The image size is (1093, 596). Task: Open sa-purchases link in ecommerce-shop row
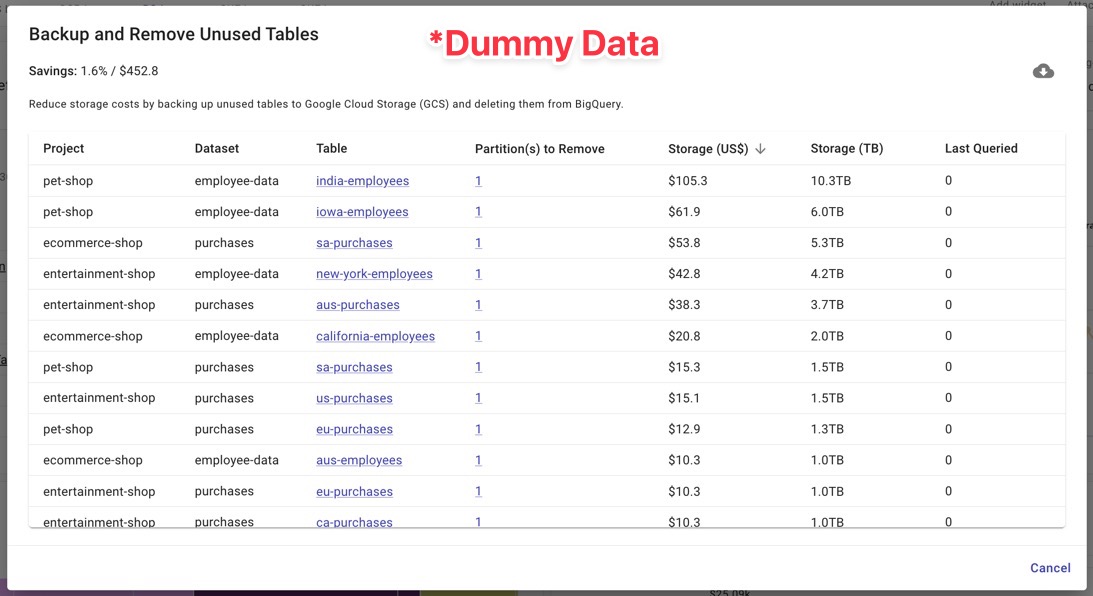point(354,243)
